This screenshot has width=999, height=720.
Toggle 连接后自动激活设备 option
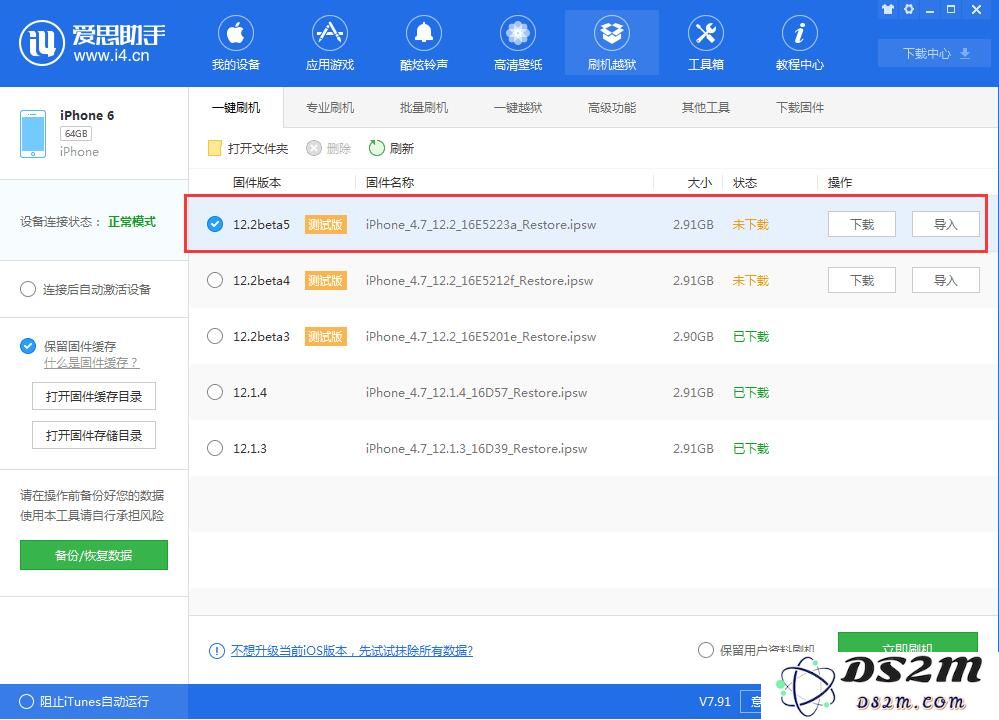pos(27,289)
